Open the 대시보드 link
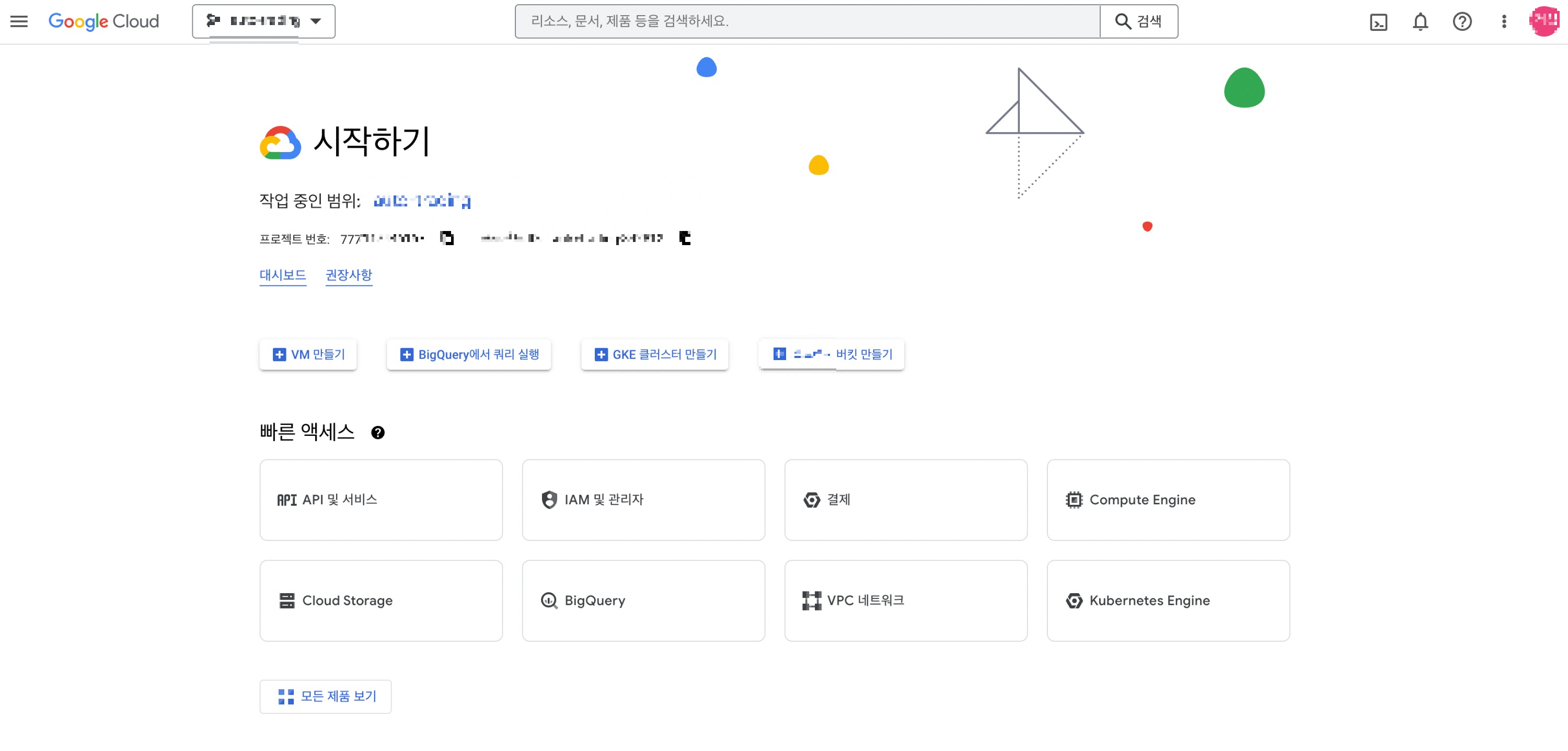 click(x=282, y=275)
